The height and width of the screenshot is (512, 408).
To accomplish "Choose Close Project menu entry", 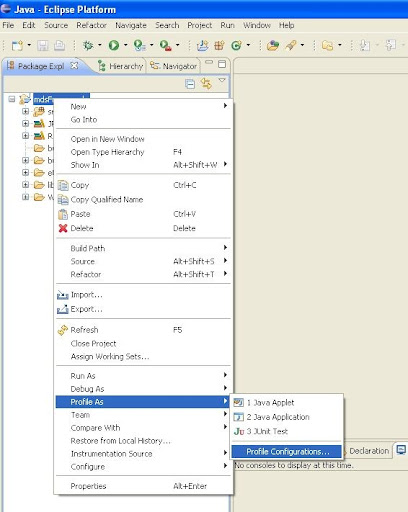I will point(143,344).
